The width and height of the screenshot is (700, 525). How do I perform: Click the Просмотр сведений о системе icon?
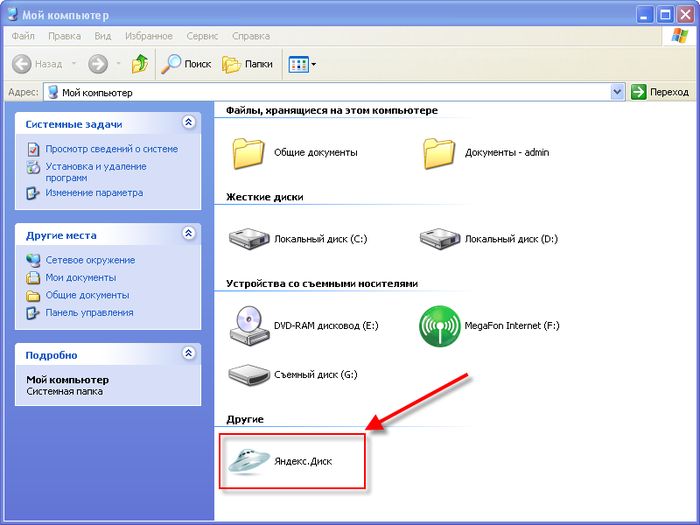tap(33, 149)
